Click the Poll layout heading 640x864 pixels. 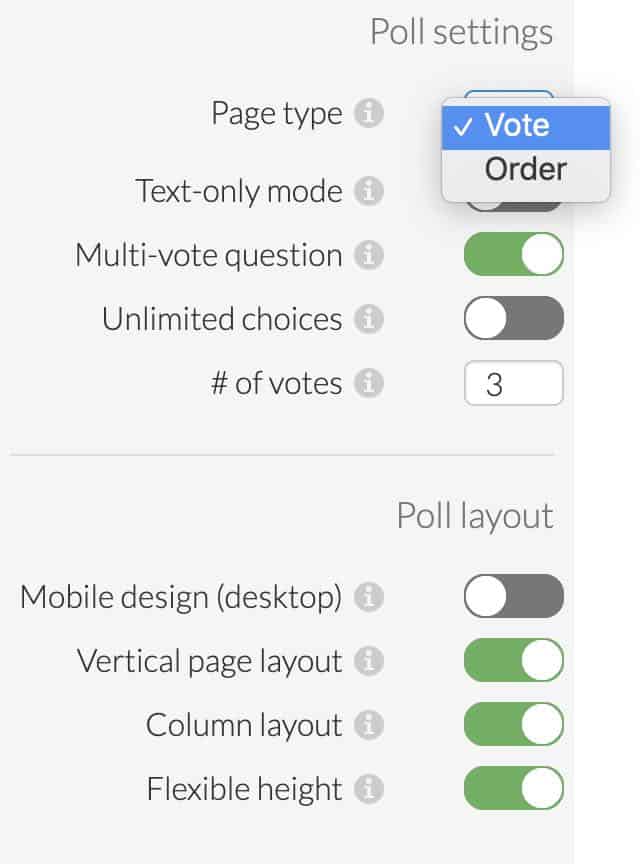(475, 516)
